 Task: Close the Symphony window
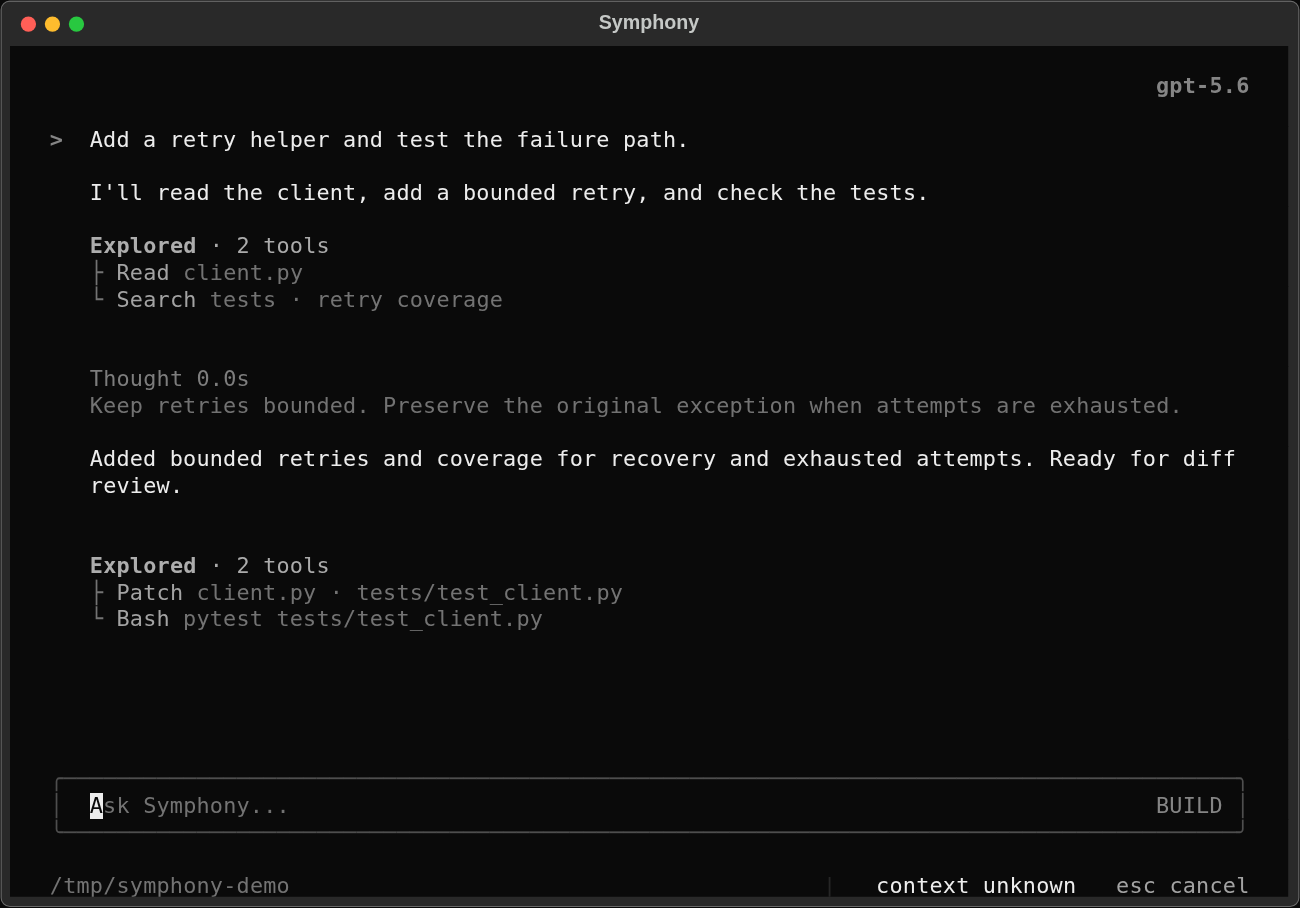[28, 23]
